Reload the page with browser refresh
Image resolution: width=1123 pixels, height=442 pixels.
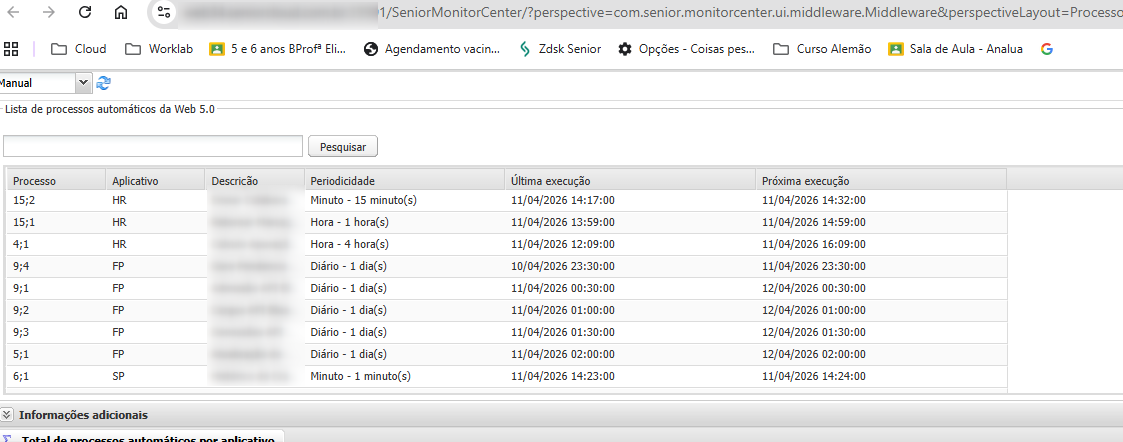click(85, 13)
